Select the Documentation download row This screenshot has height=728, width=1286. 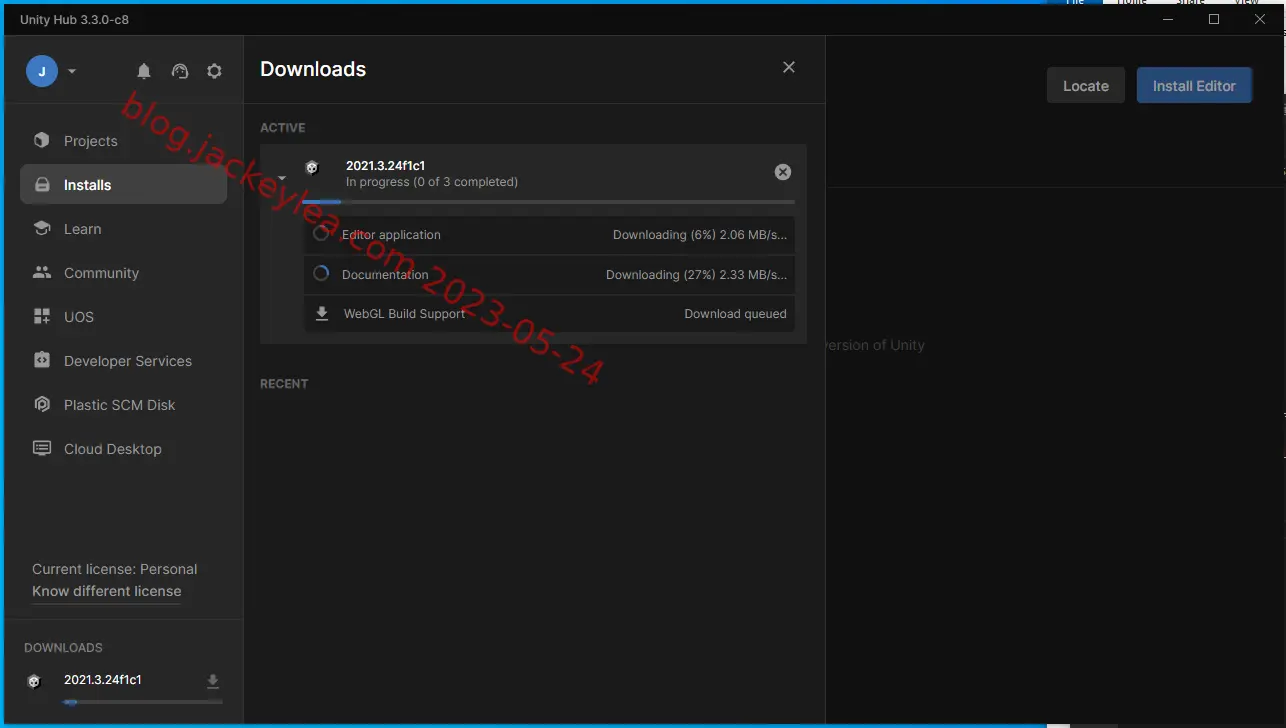tap(549, 274)
